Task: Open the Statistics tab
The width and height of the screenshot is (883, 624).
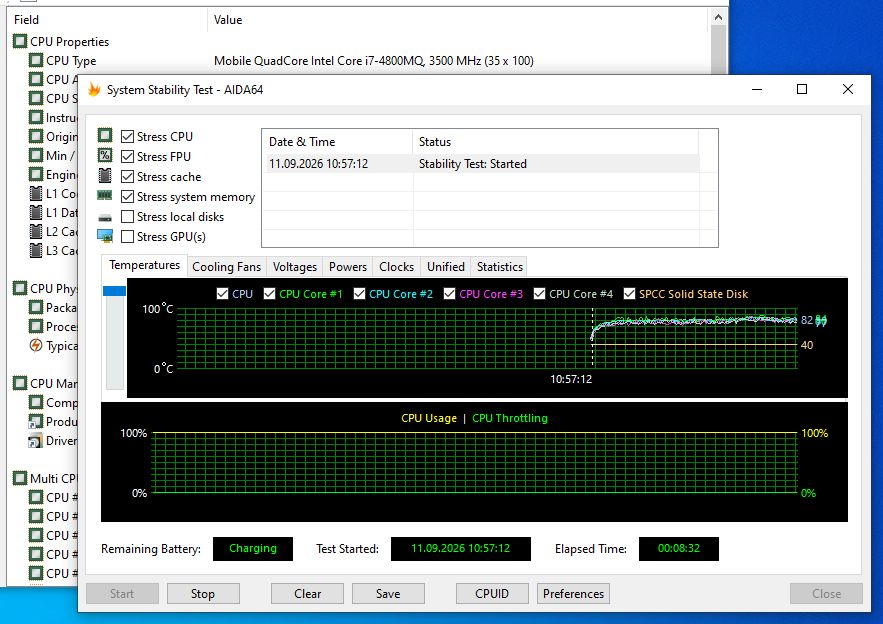Action: 500,267
